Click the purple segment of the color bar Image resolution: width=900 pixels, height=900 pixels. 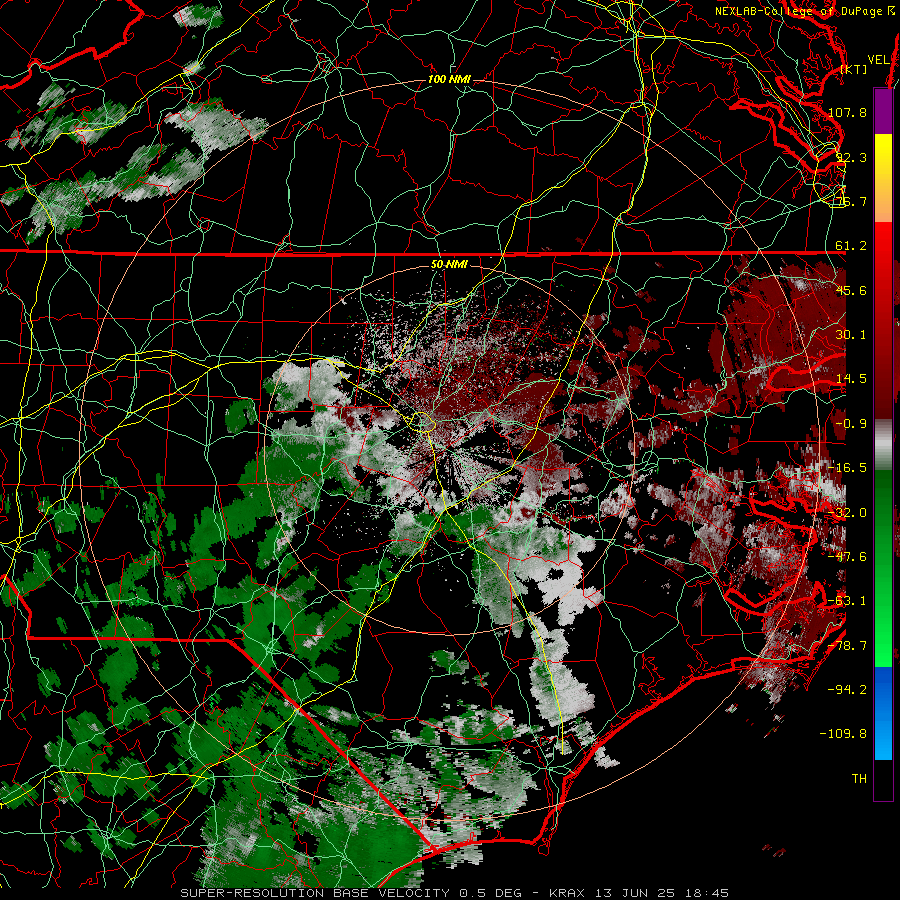pyautogui.click(x=883, y=111)
